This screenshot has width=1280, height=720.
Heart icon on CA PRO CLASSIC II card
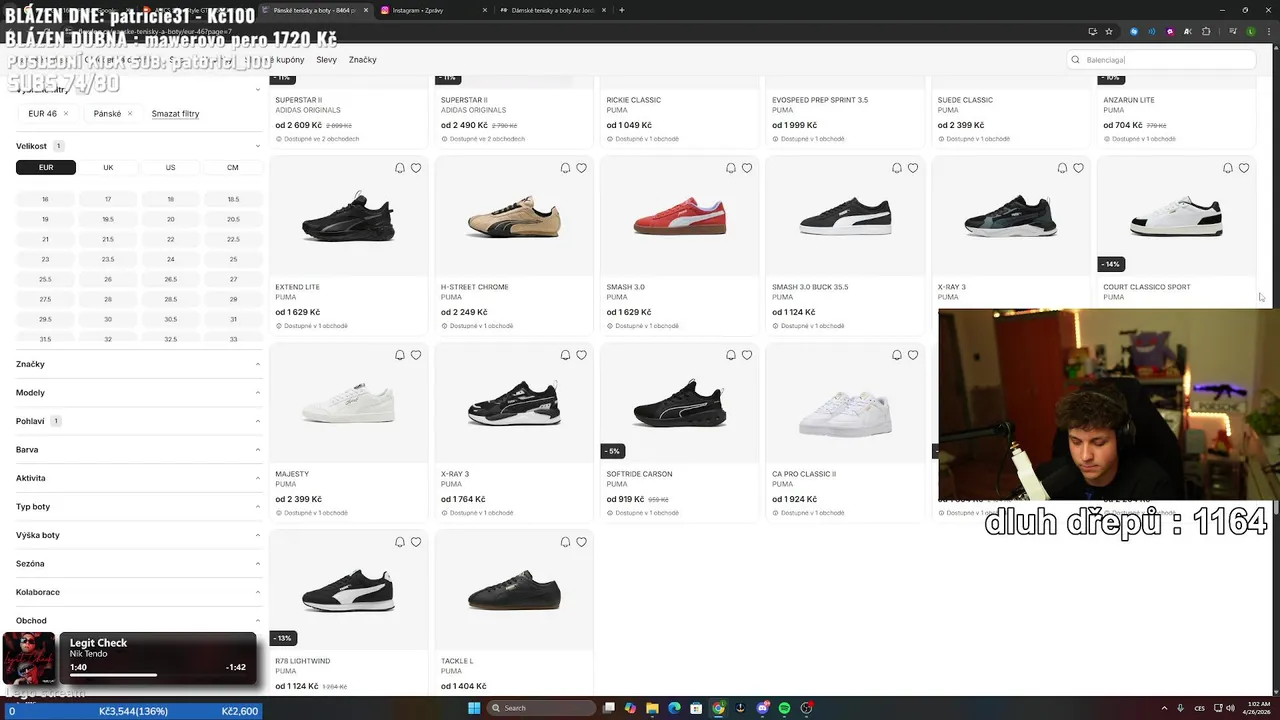913,355
